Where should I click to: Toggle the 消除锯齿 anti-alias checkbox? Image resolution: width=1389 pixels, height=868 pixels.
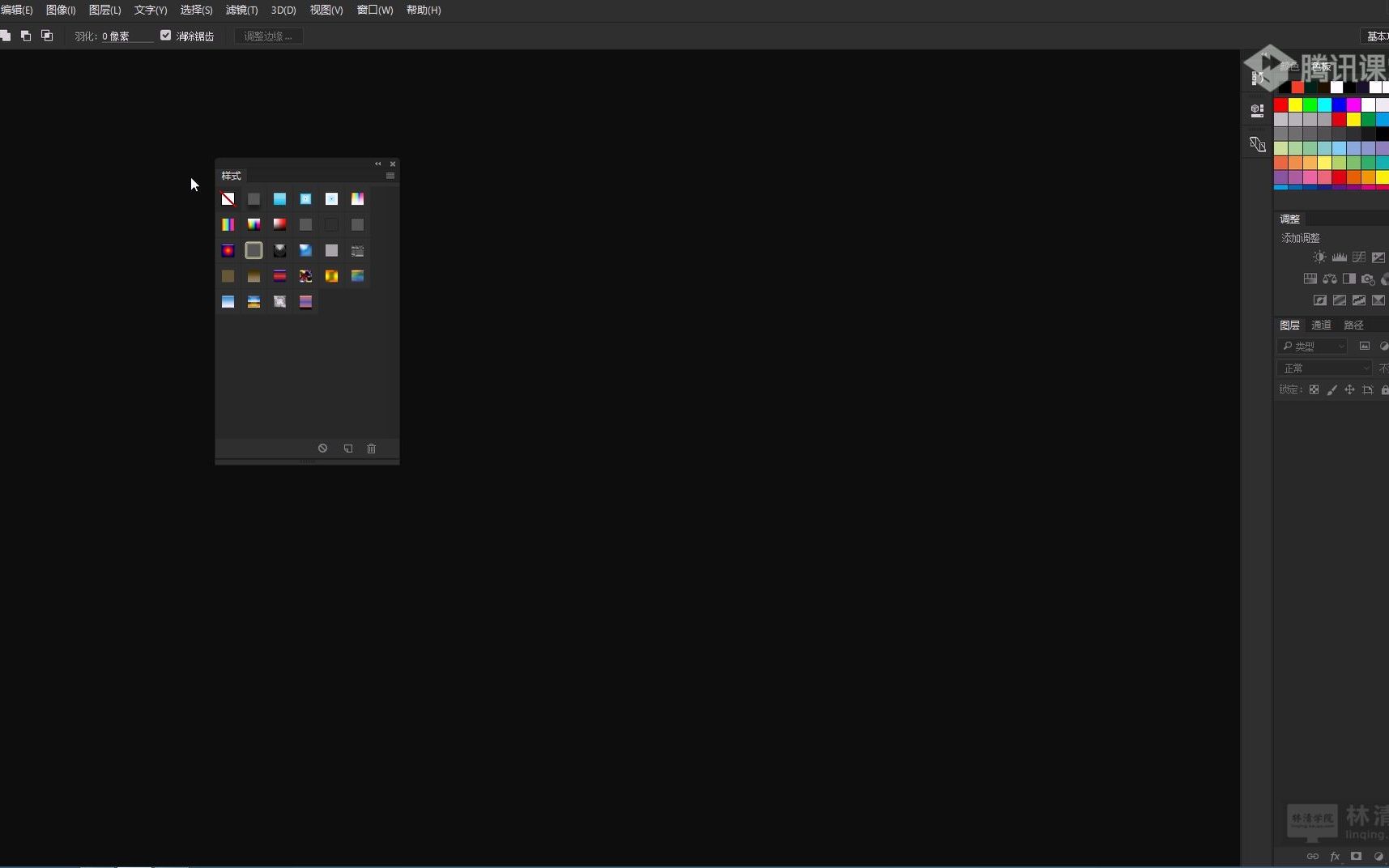[166, 36]
